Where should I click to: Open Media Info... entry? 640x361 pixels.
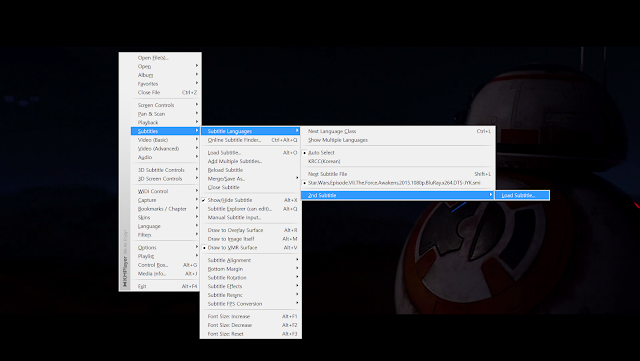(x=165, y=274)
